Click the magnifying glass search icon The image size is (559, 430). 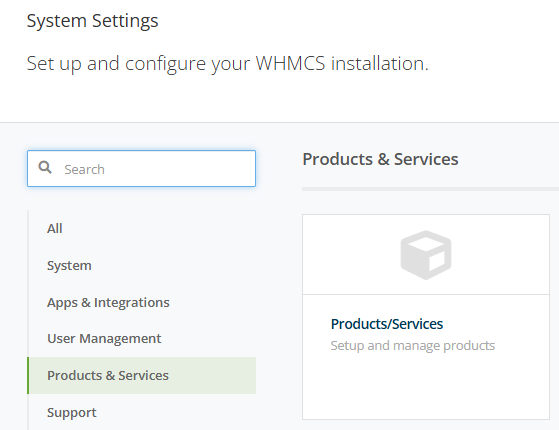45,167
